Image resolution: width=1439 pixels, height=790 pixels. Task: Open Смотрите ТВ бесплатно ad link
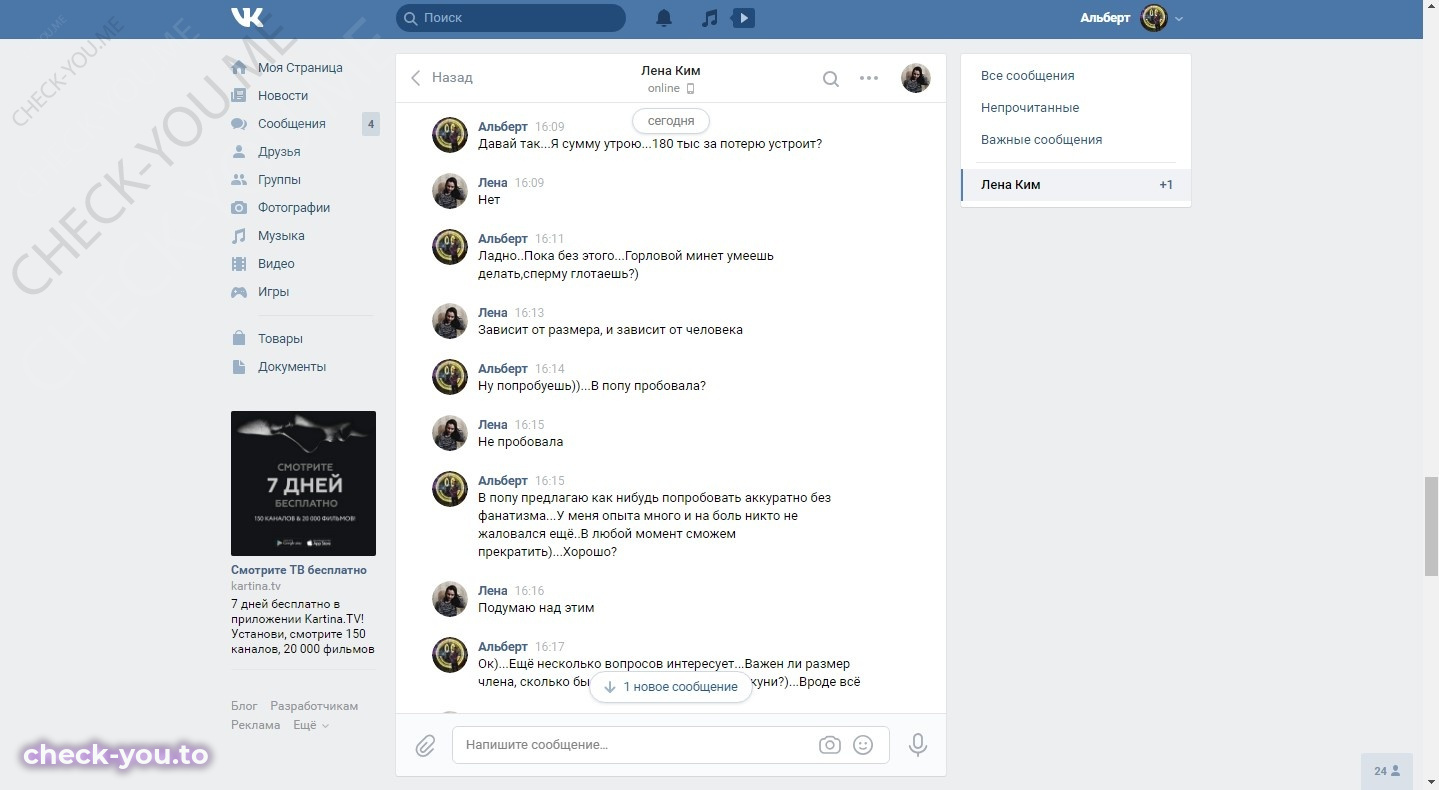(x=299, y=570)
